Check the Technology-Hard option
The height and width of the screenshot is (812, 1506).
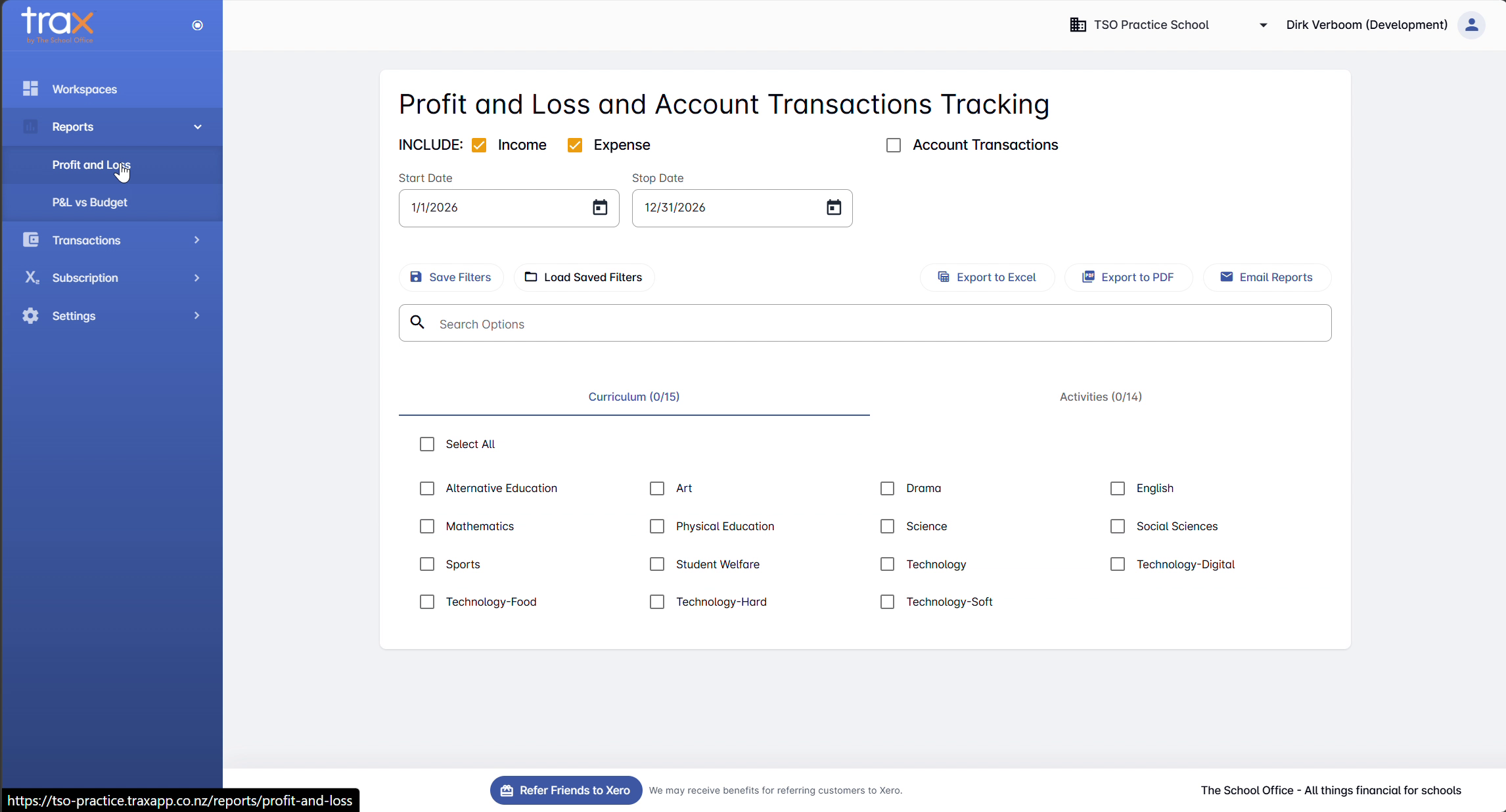[x=657, y=602]
